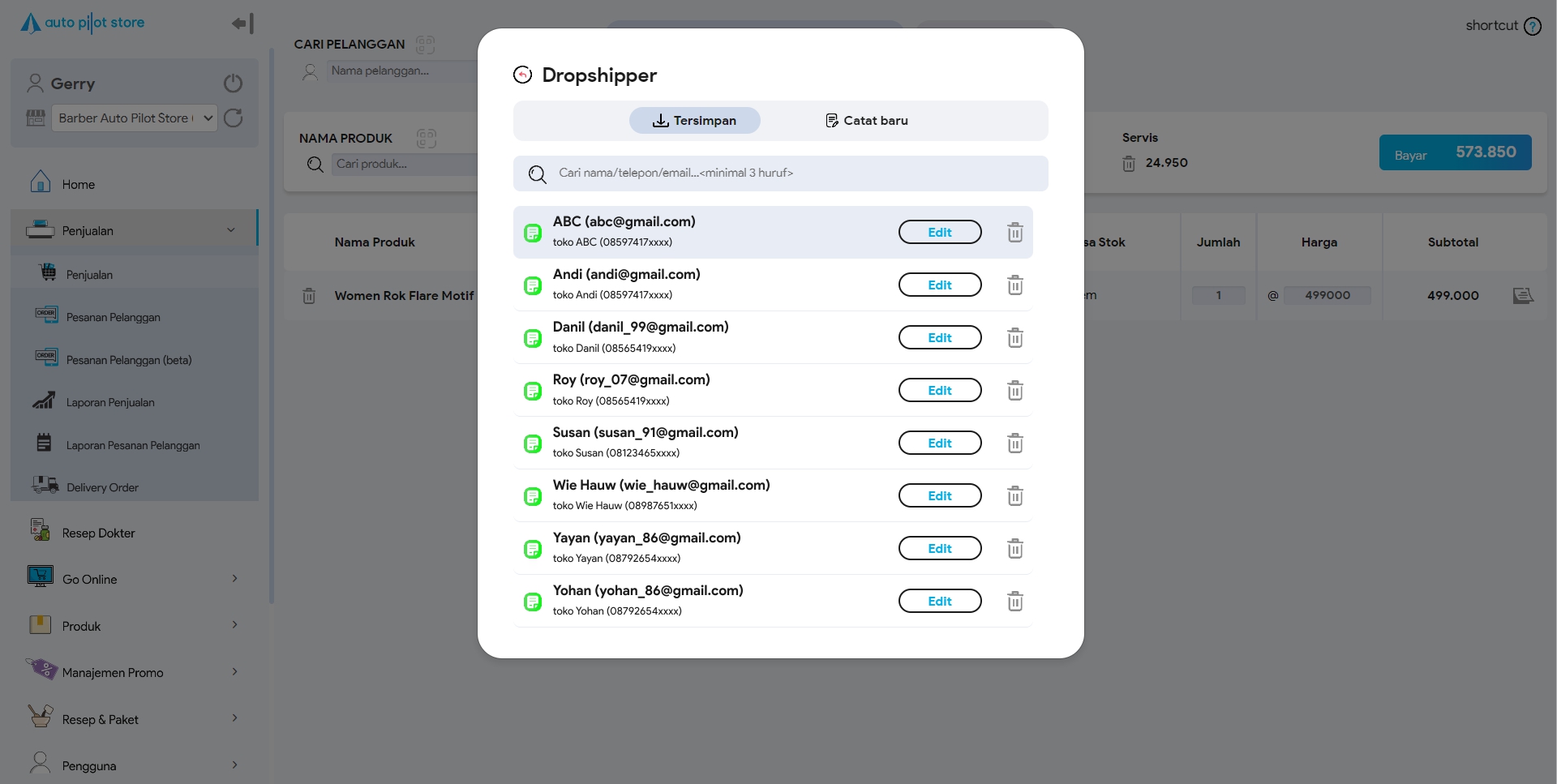Image resolution: width=1557 pixels, height=784 pixels.
Task: Open the shortcut help icon
Action: (x=1532, y=26)
